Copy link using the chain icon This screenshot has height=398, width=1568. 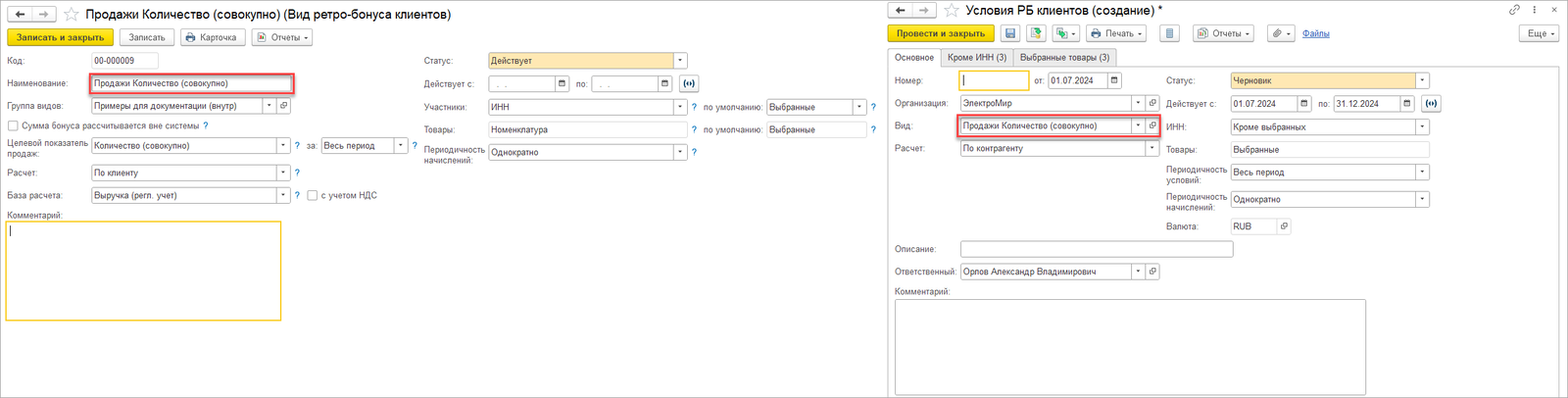coord(1514,10)
